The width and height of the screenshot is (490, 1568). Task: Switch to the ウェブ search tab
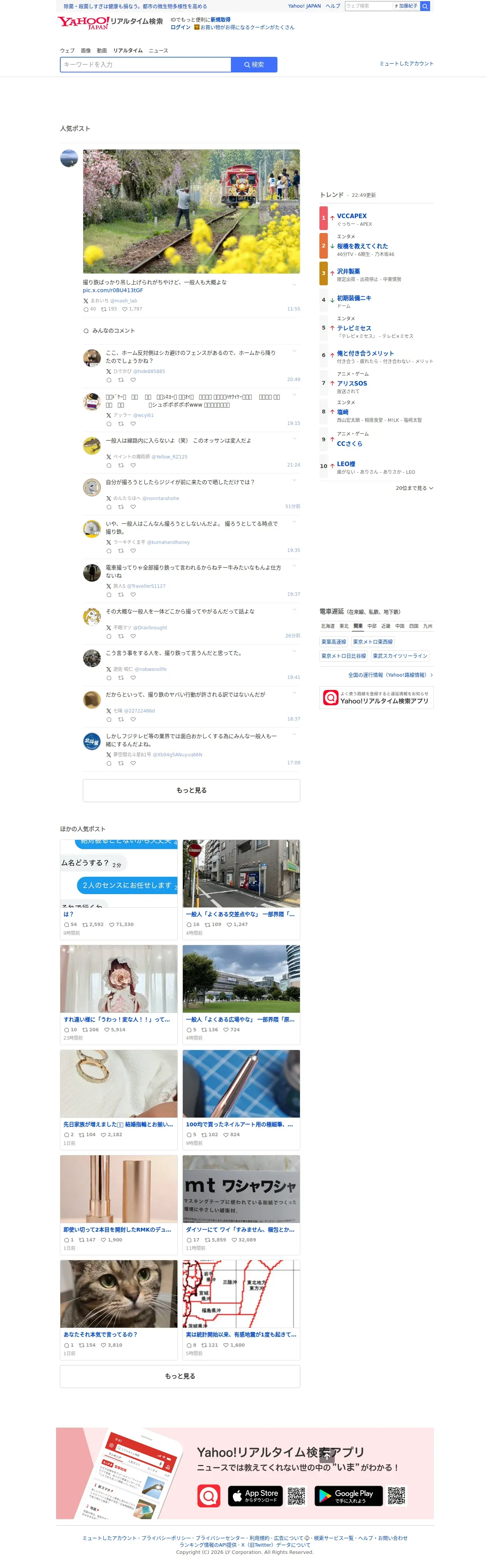67,50
